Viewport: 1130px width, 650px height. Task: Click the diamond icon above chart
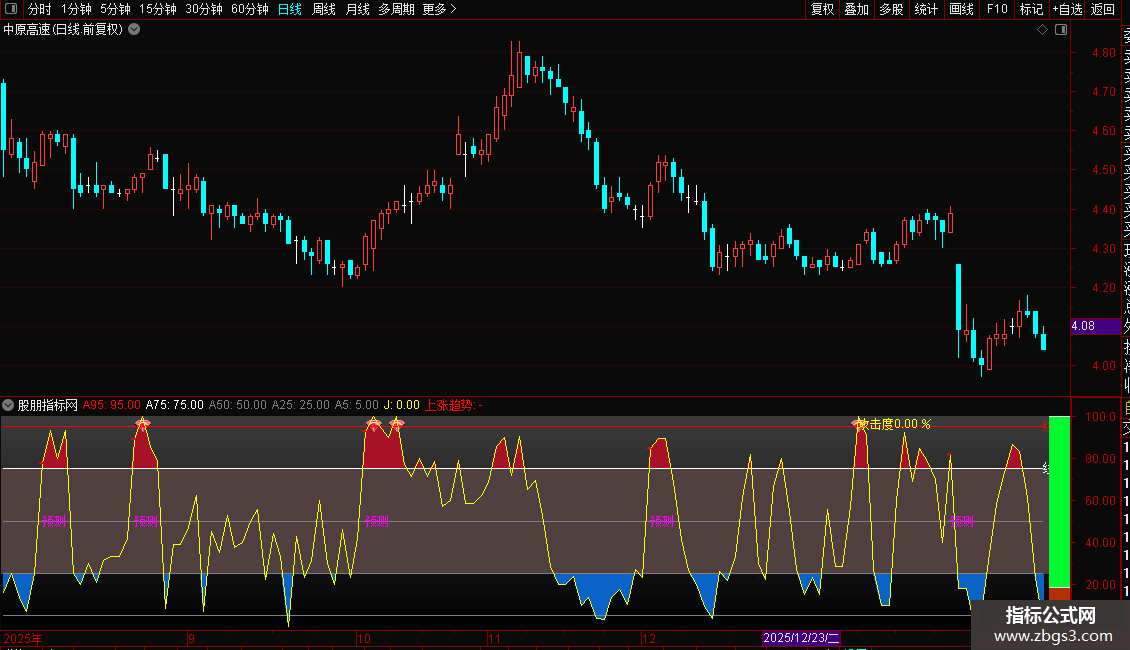coord(1042,30)
